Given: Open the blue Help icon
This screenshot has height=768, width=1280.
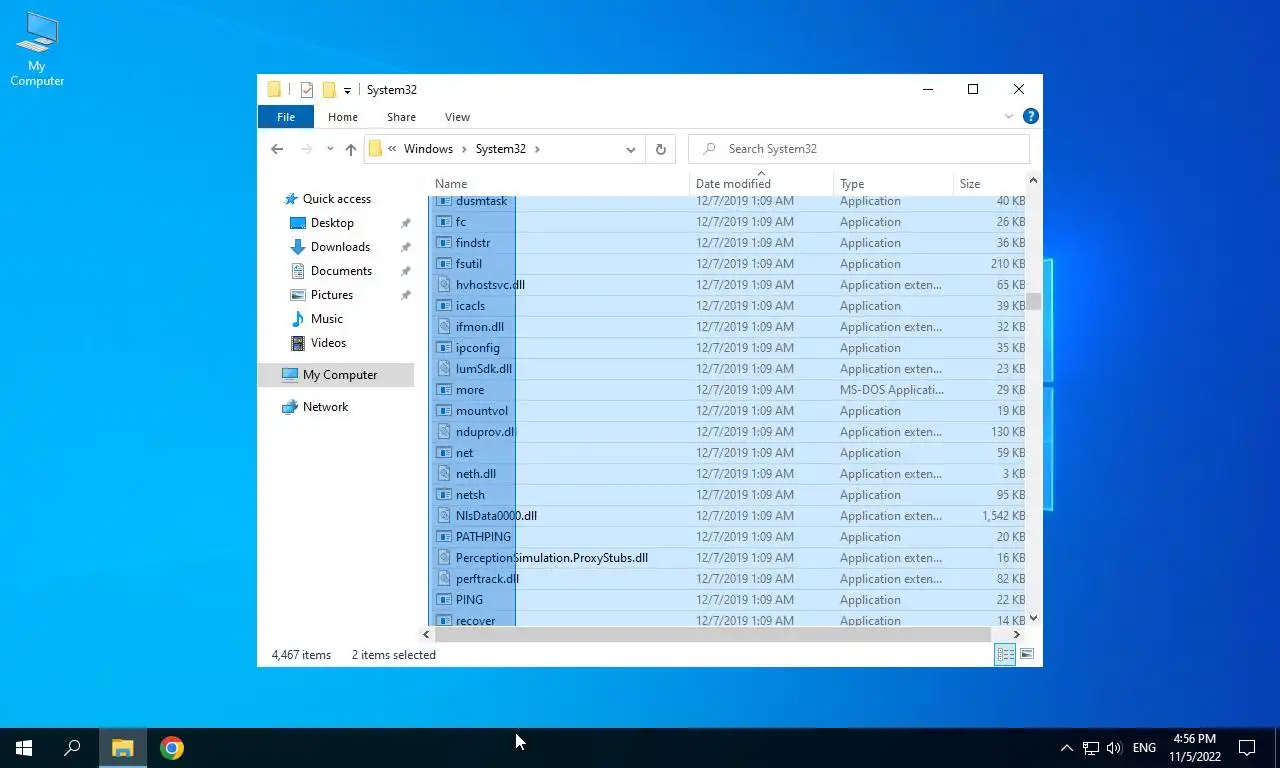Looking at the screenshot, I should coord(1030,117).
